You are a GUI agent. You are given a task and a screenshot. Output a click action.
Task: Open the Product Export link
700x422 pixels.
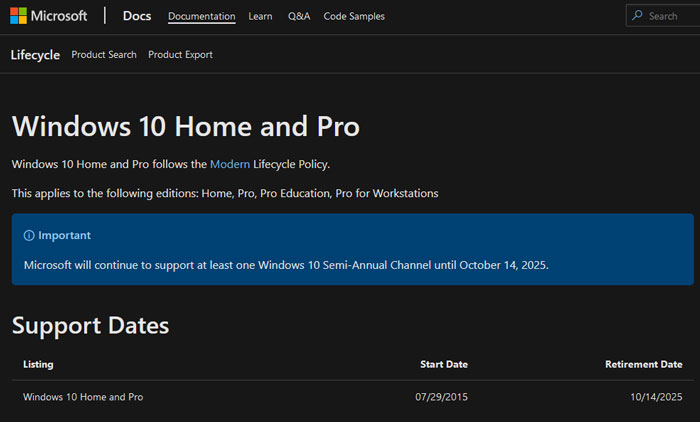[x=180, y=54]
